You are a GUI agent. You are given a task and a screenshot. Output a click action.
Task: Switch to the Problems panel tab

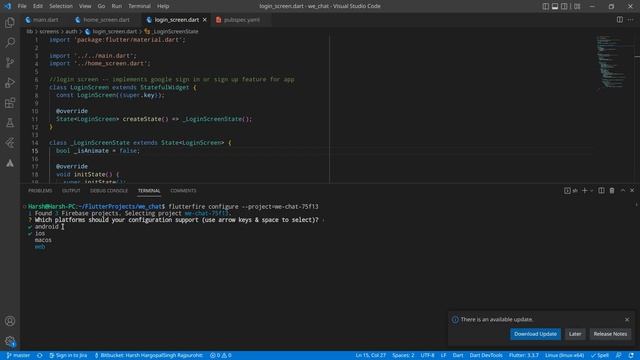(x=40, y=191)
